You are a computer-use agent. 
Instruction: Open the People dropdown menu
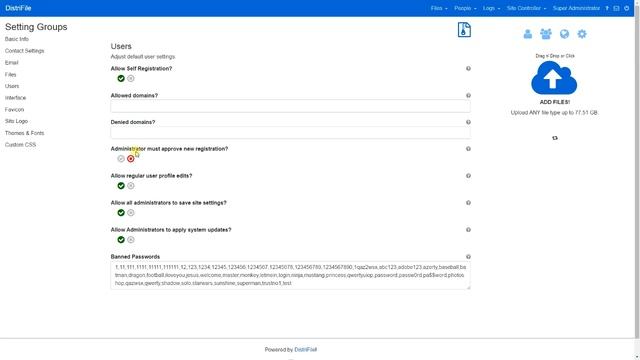click(x=465, y=8)
